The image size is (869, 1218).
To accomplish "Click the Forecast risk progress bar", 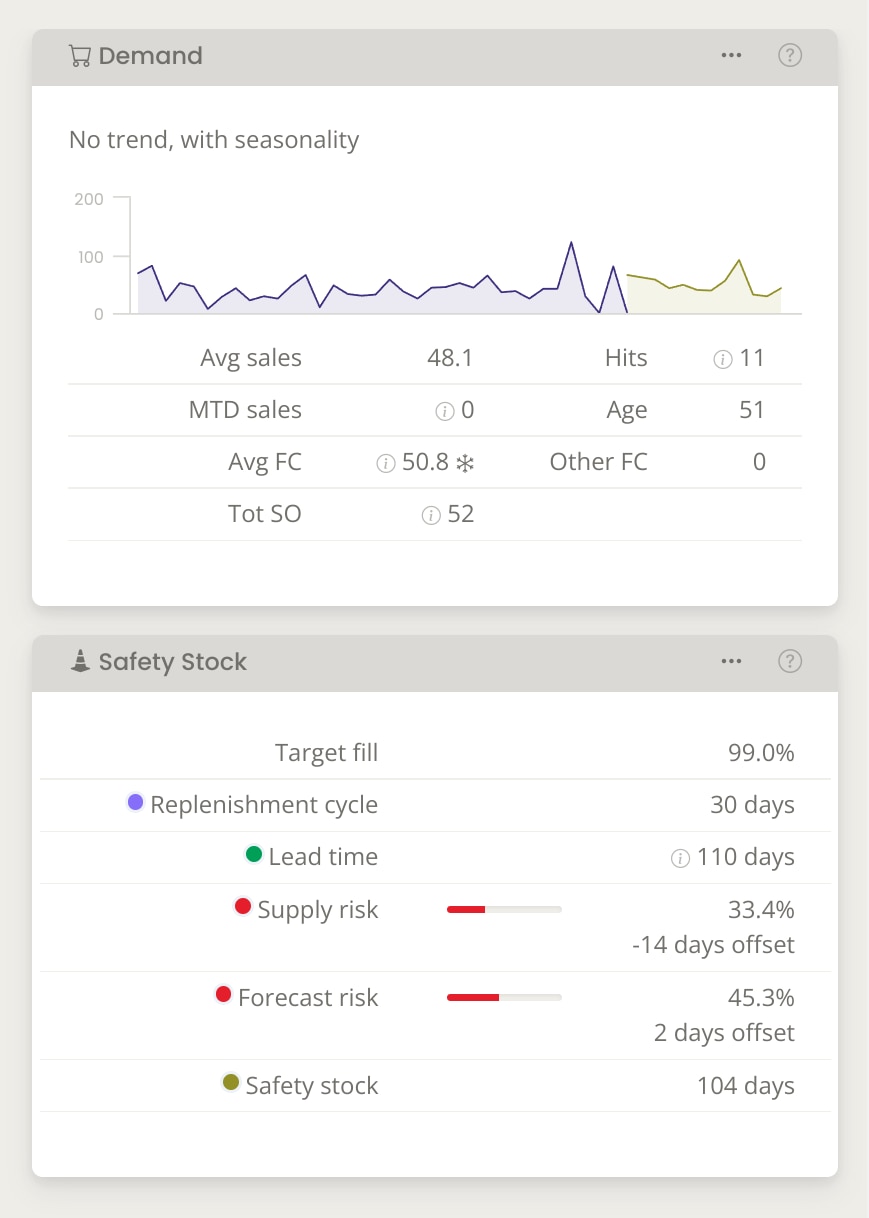I will click(504, 997).
